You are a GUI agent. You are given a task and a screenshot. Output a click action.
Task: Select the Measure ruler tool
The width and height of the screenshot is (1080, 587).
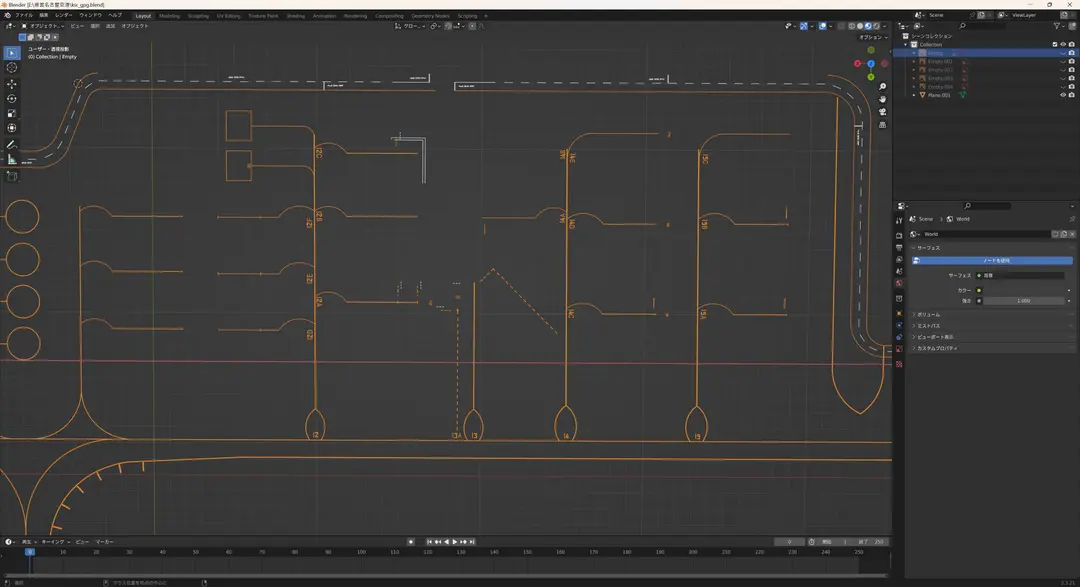point(12,160)
